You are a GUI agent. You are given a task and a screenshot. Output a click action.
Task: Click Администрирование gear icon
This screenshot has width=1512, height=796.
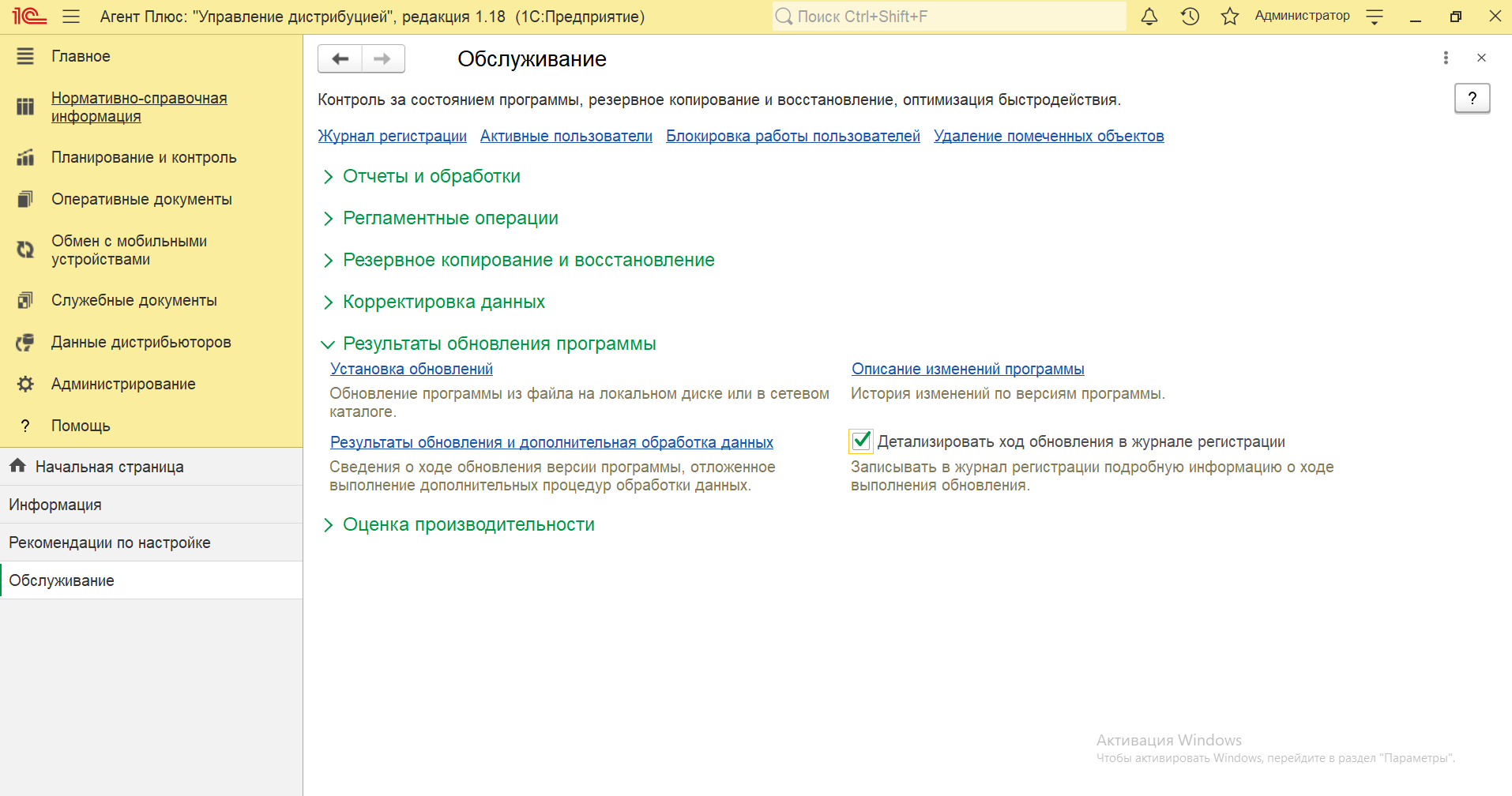click(25, 384)
